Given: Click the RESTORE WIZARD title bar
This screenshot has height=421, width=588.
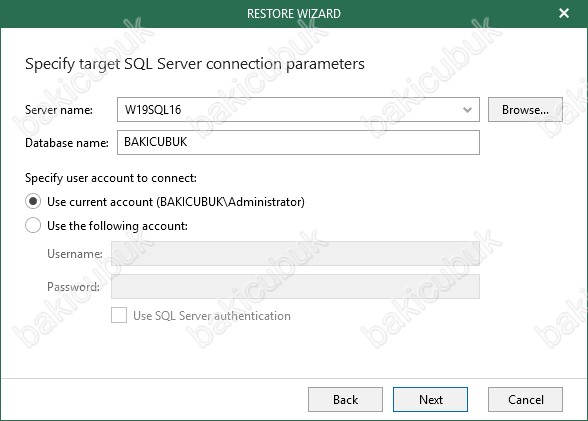Looking at the screenshot, I should click(x=294, y=14).
